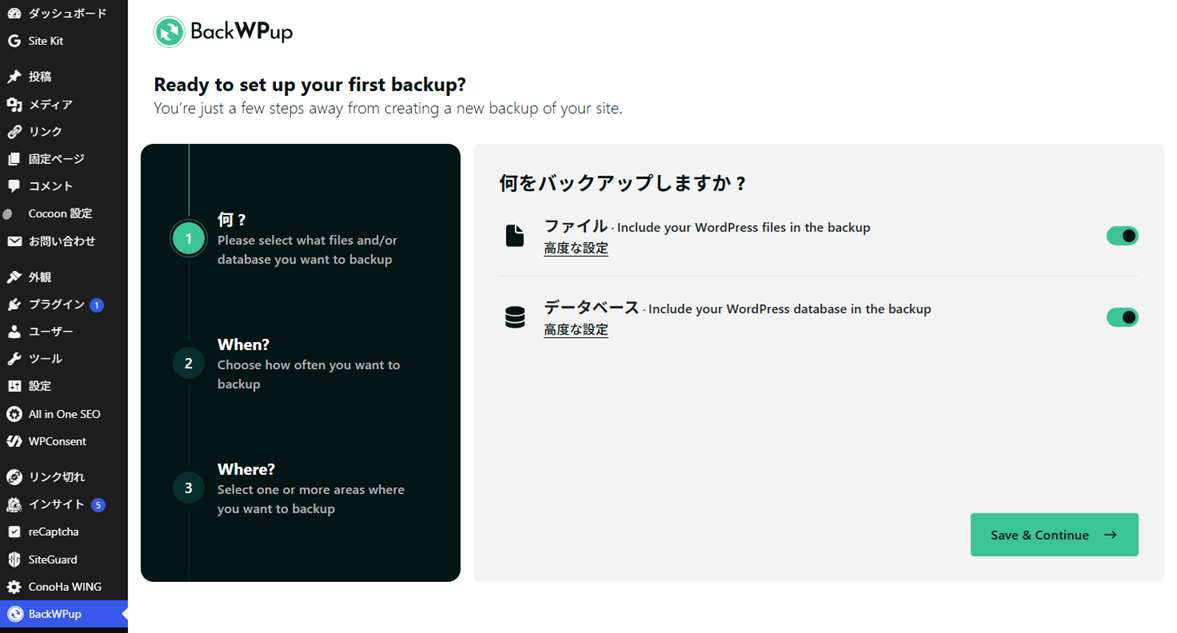Click the ConoHa WING gear icon
Image resolution: width=1177 pixels, height=633 pixels.
tap(14, 586)
